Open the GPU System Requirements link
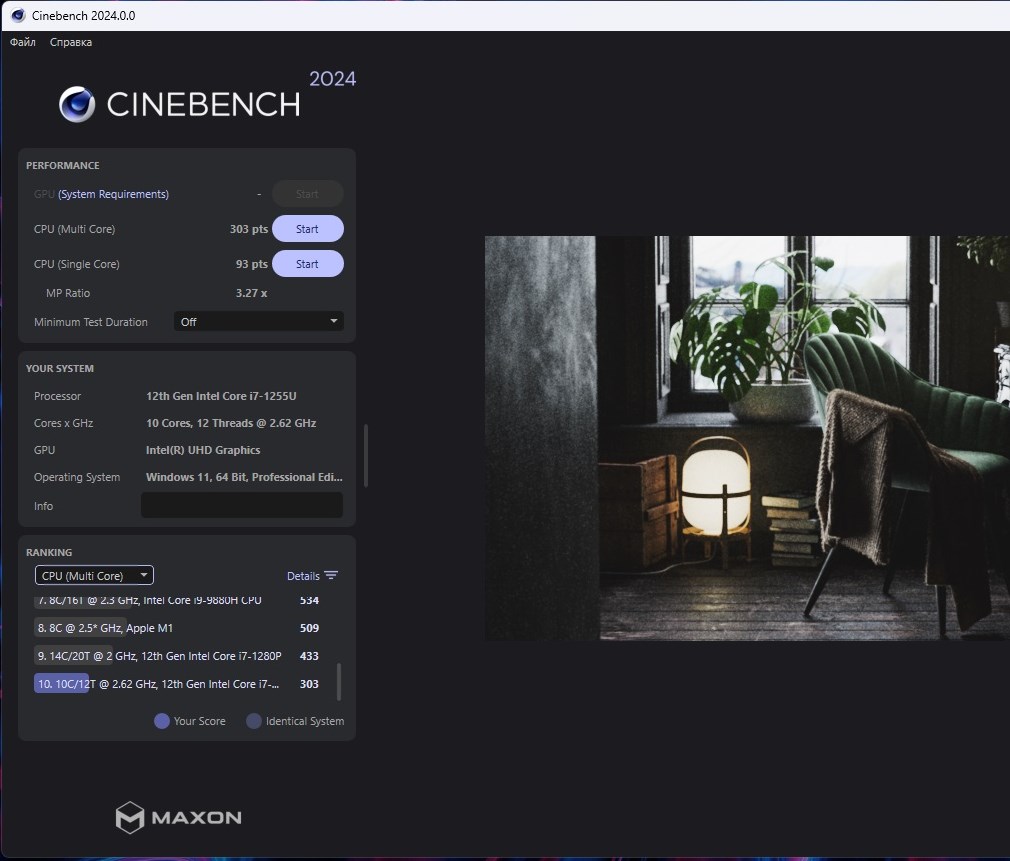The width and height of the screenshot is (1010, 861). click(113, 194)
